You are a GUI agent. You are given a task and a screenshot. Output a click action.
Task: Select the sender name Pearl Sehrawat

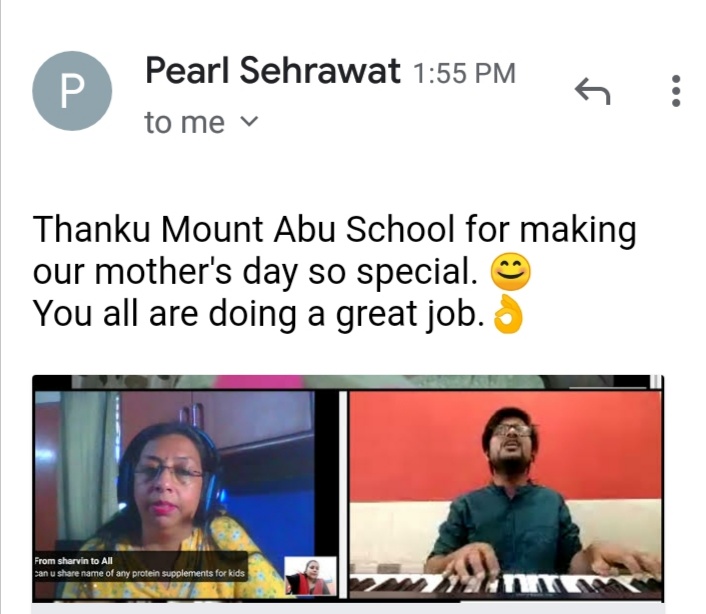pos(273,71)
